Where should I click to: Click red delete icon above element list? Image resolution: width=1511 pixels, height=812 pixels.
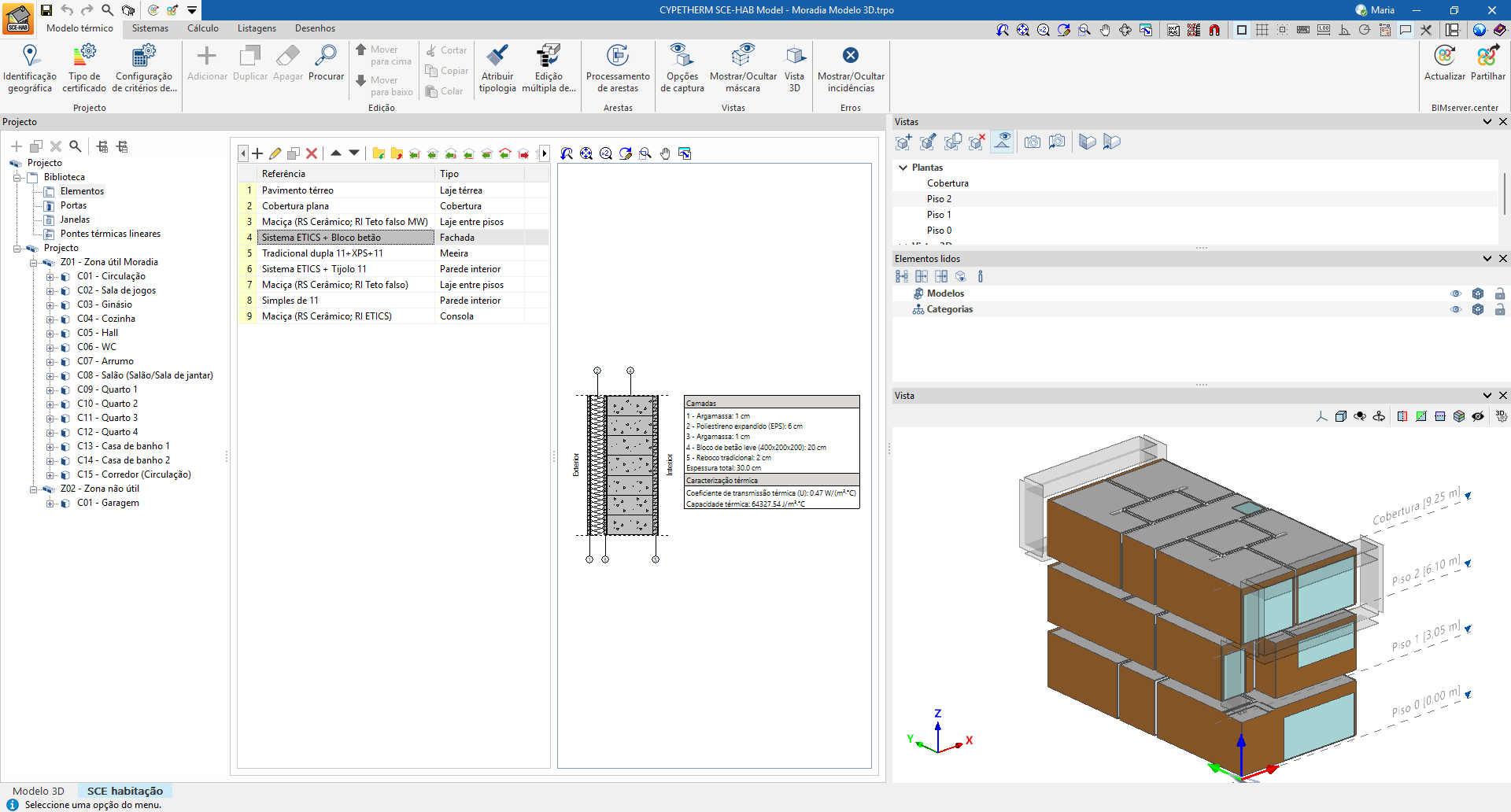coord(312,153)
